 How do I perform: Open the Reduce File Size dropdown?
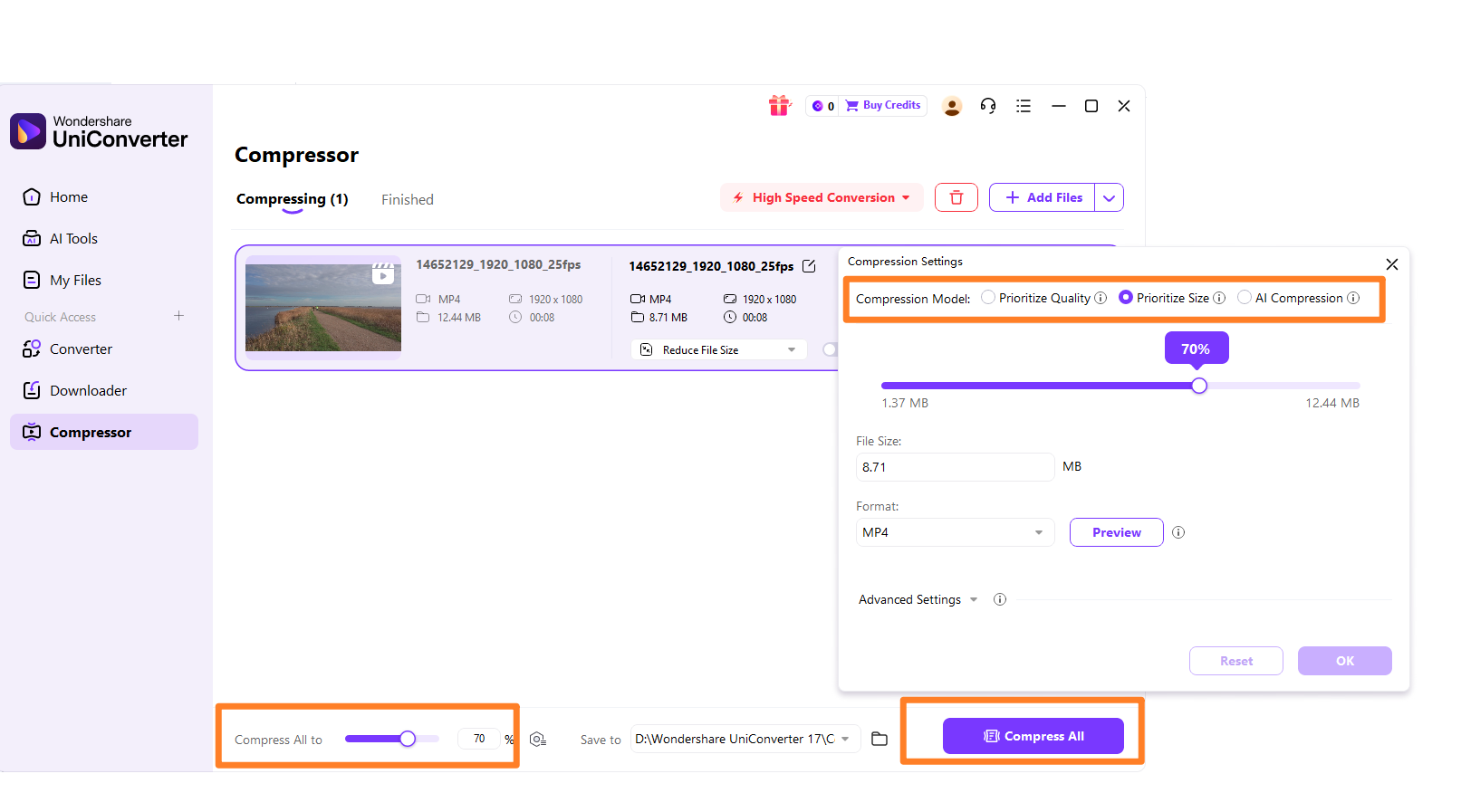click(x=718, y=349)
